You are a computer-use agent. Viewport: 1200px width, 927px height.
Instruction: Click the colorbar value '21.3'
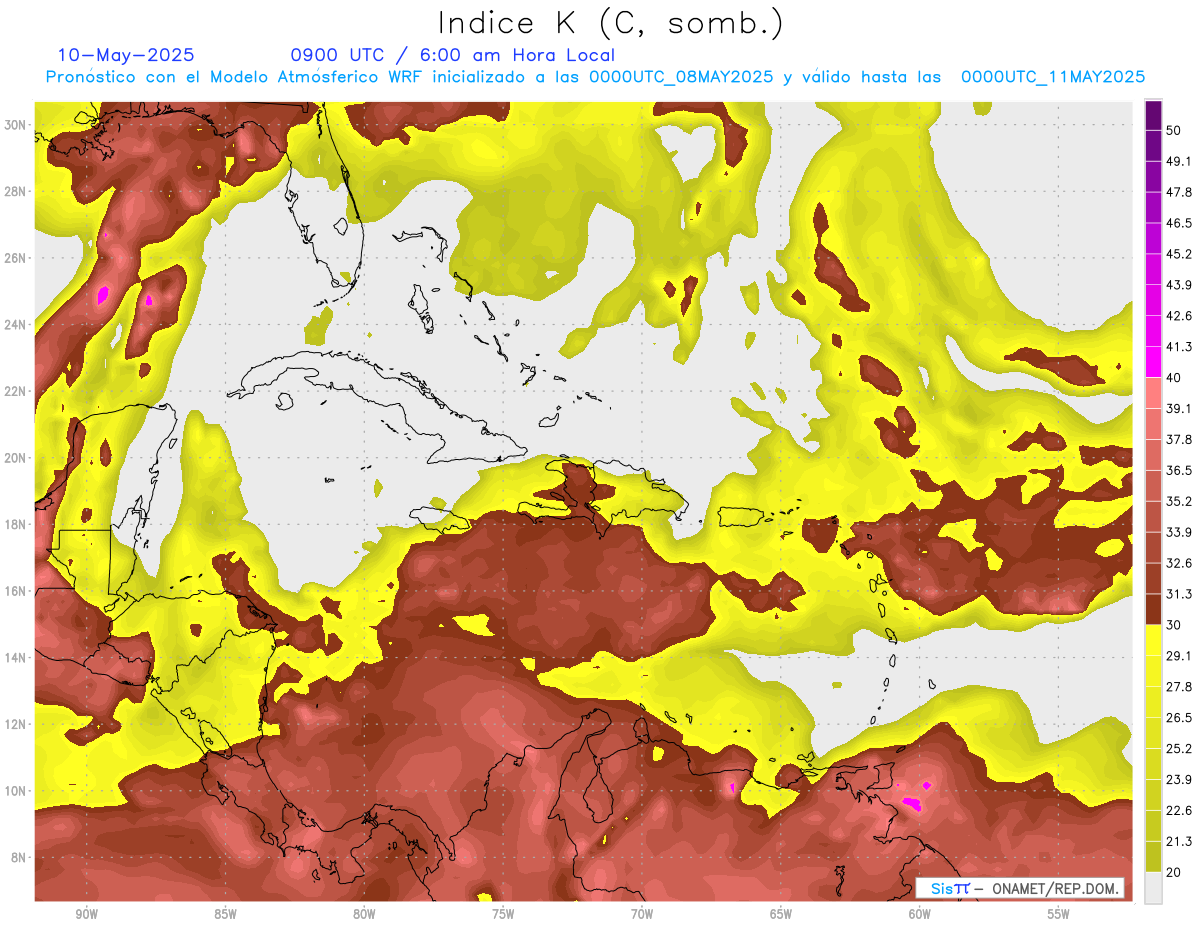tap(1178, 841)
